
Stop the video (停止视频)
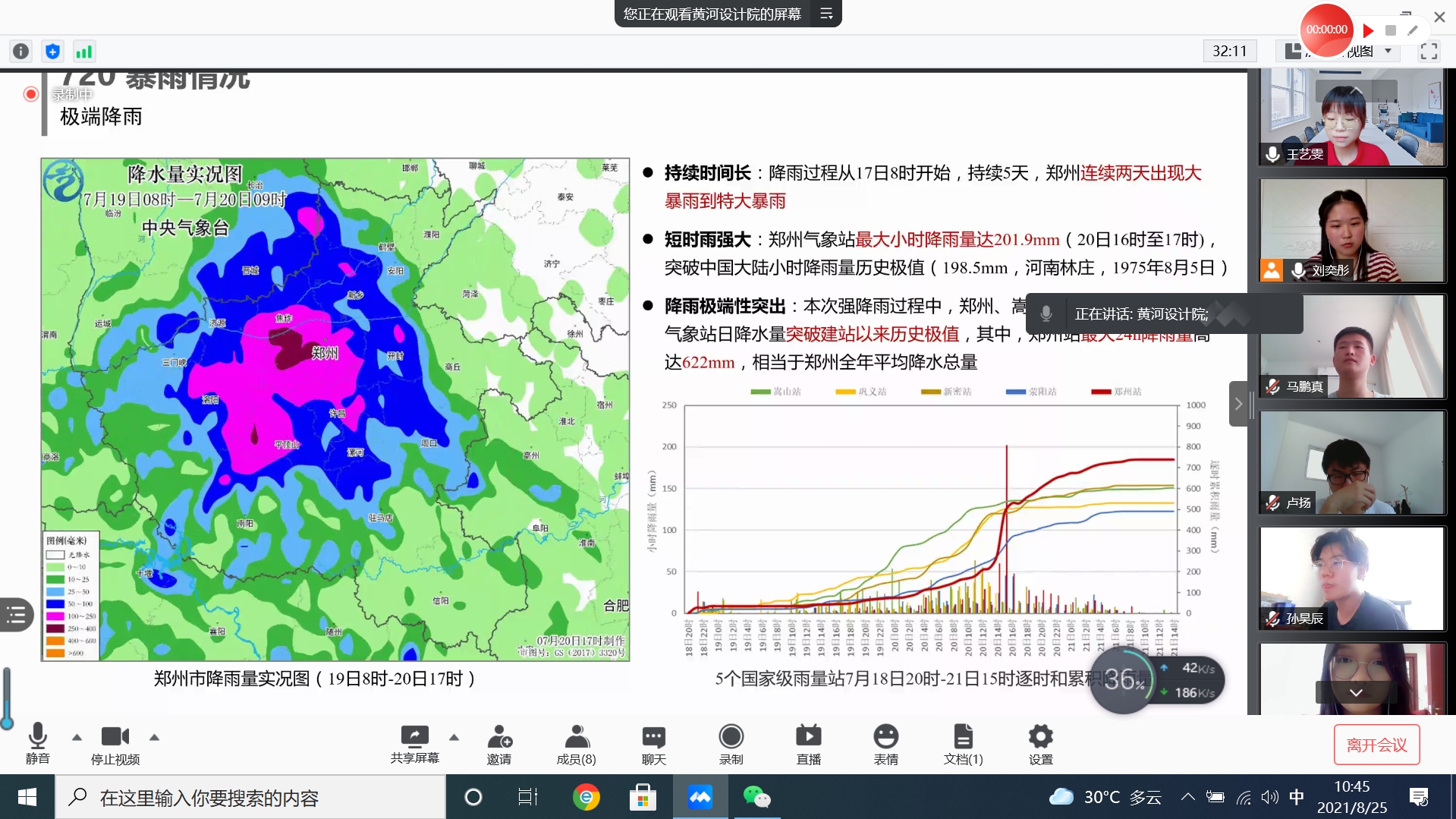115,744
